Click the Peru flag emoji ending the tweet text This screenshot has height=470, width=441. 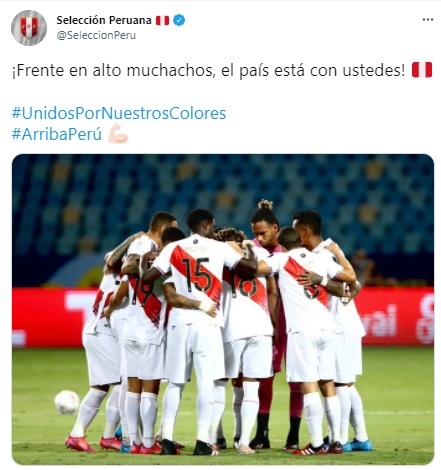422,70
